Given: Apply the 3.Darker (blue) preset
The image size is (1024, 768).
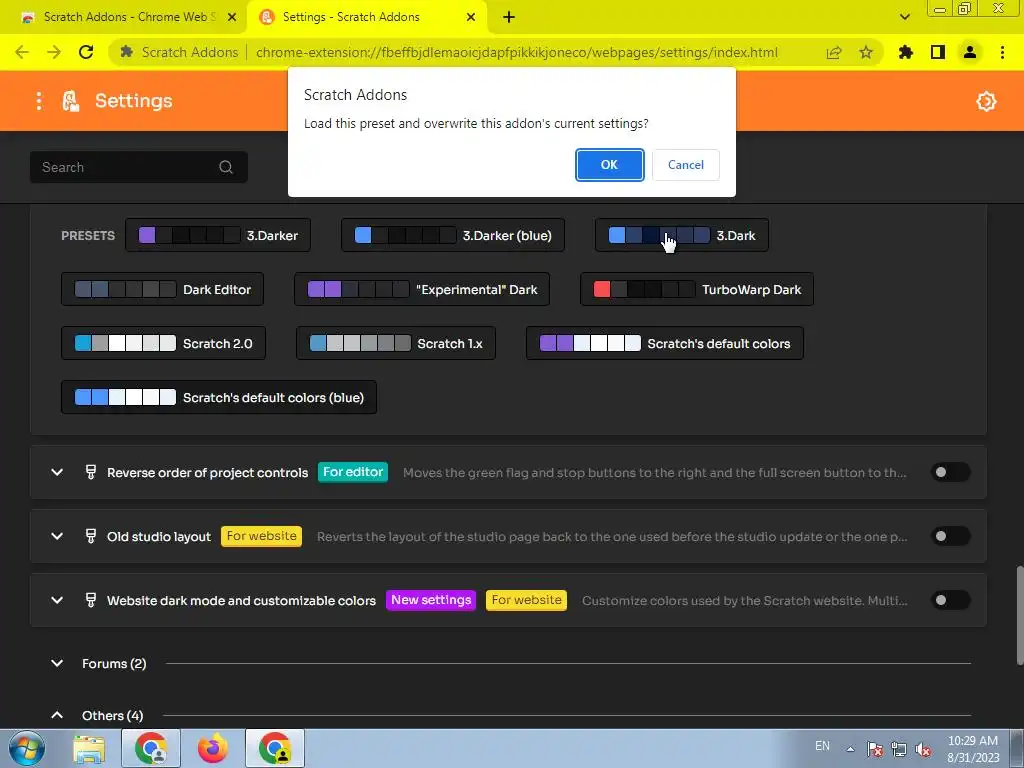Looking at the screenshot, I should [453, 235].
